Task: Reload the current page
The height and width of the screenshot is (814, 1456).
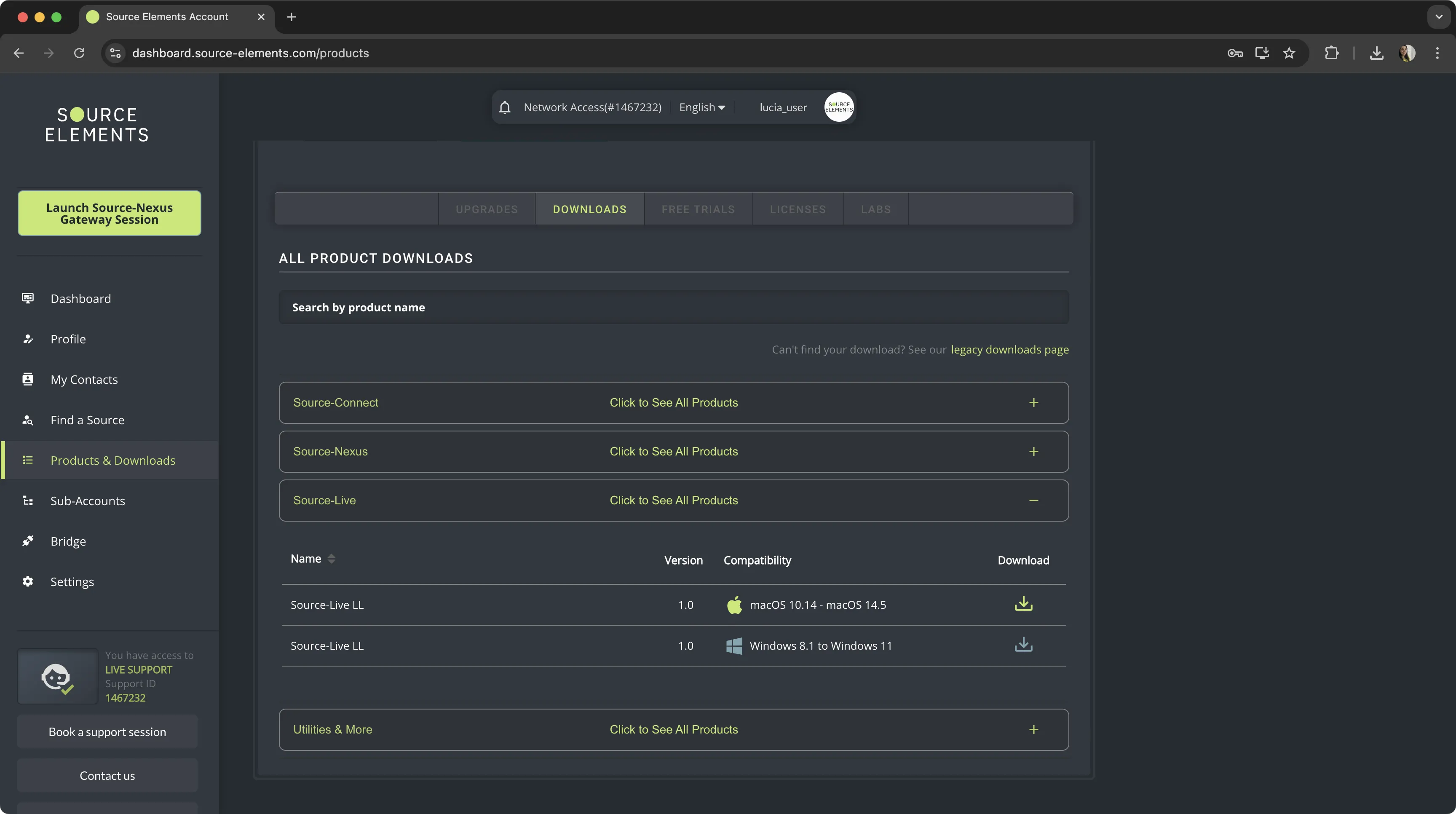Action: tap(79, 53)
